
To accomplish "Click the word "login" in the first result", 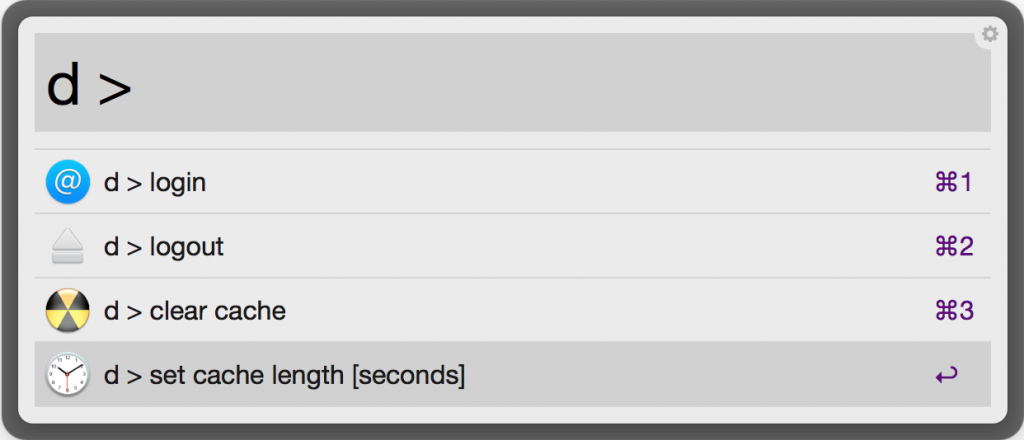I will coord(178,183).
